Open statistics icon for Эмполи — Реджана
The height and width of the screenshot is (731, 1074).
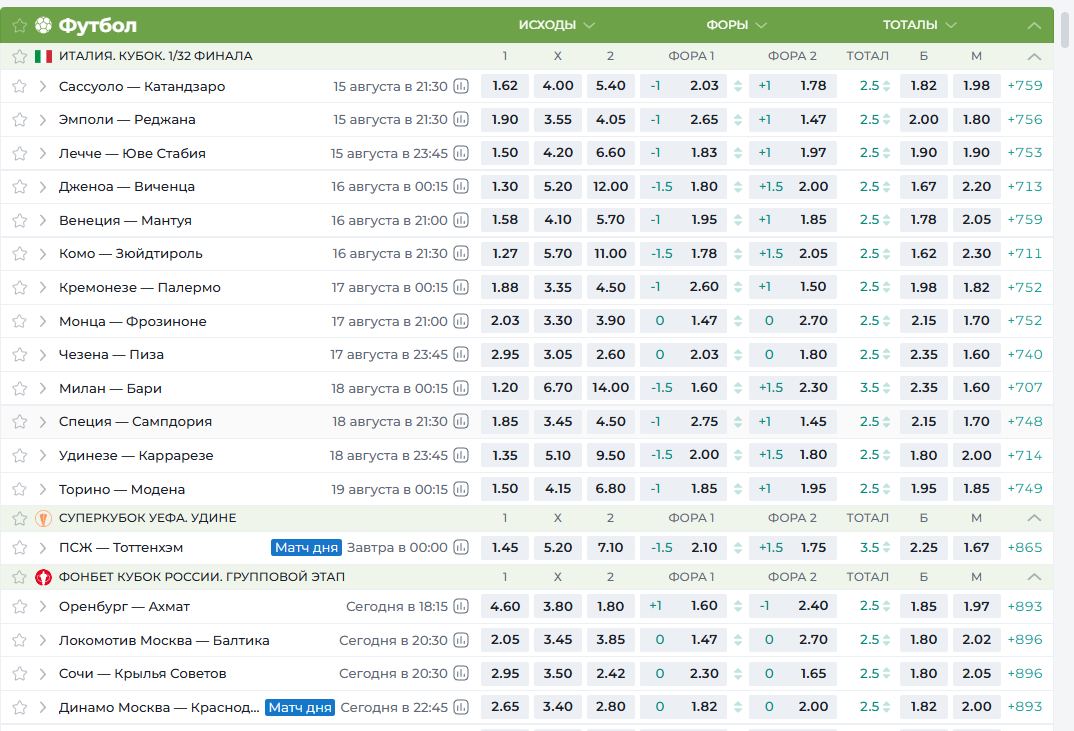coord(461,120)
